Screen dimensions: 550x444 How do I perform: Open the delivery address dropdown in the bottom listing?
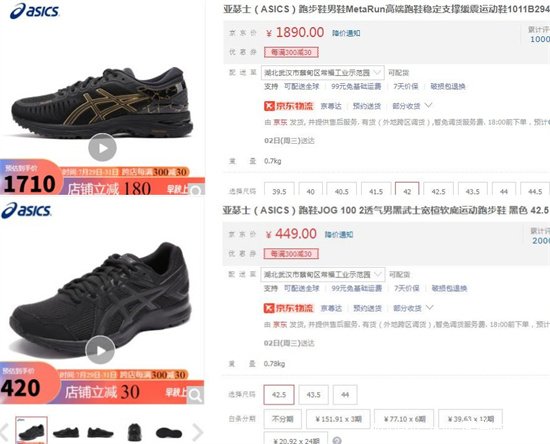click(323, 275)
